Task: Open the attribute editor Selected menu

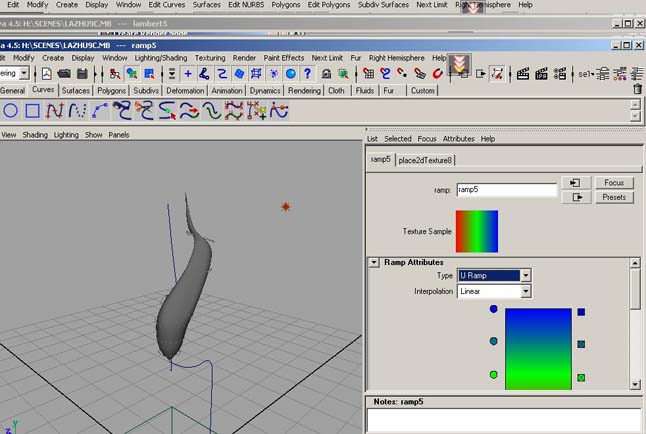Action: click(398, 139)
